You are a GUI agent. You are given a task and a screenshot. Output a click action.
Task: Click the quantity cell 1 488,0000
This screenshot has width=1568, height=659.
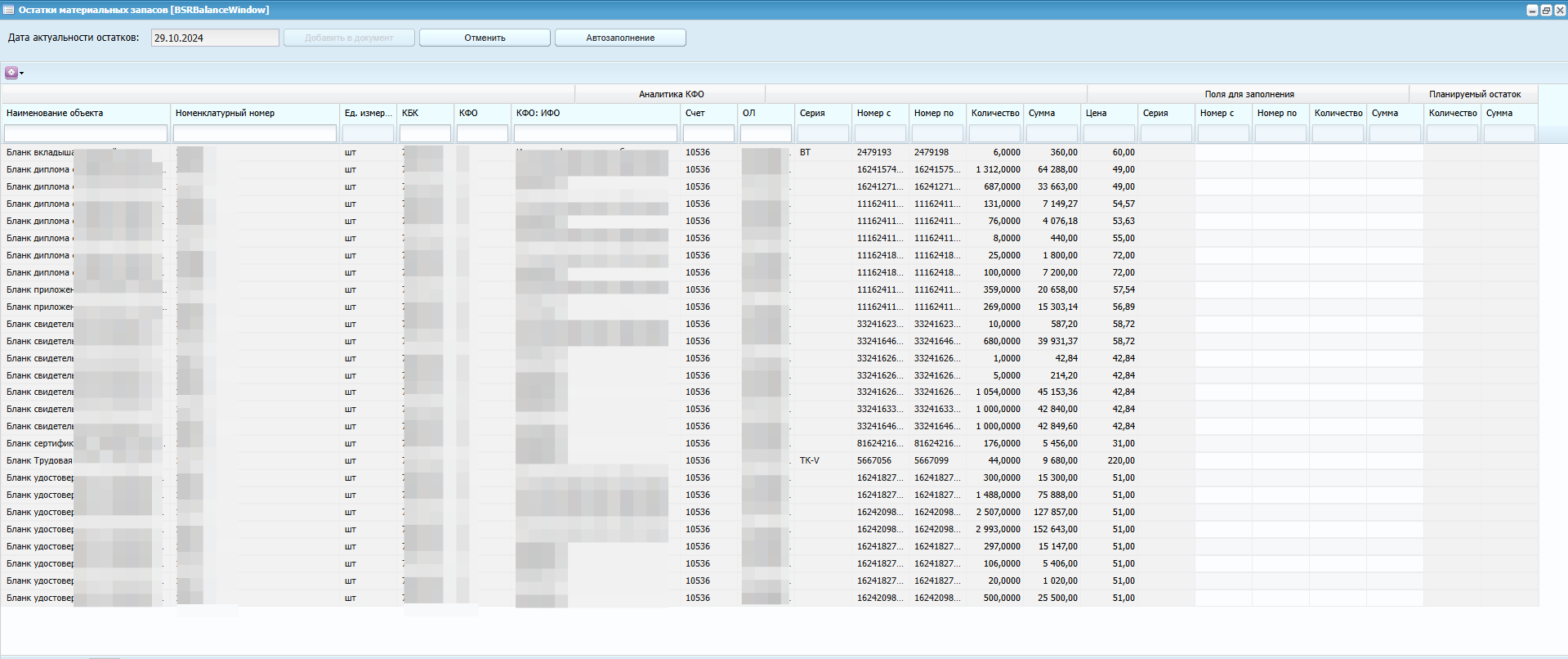click(998, 495)
